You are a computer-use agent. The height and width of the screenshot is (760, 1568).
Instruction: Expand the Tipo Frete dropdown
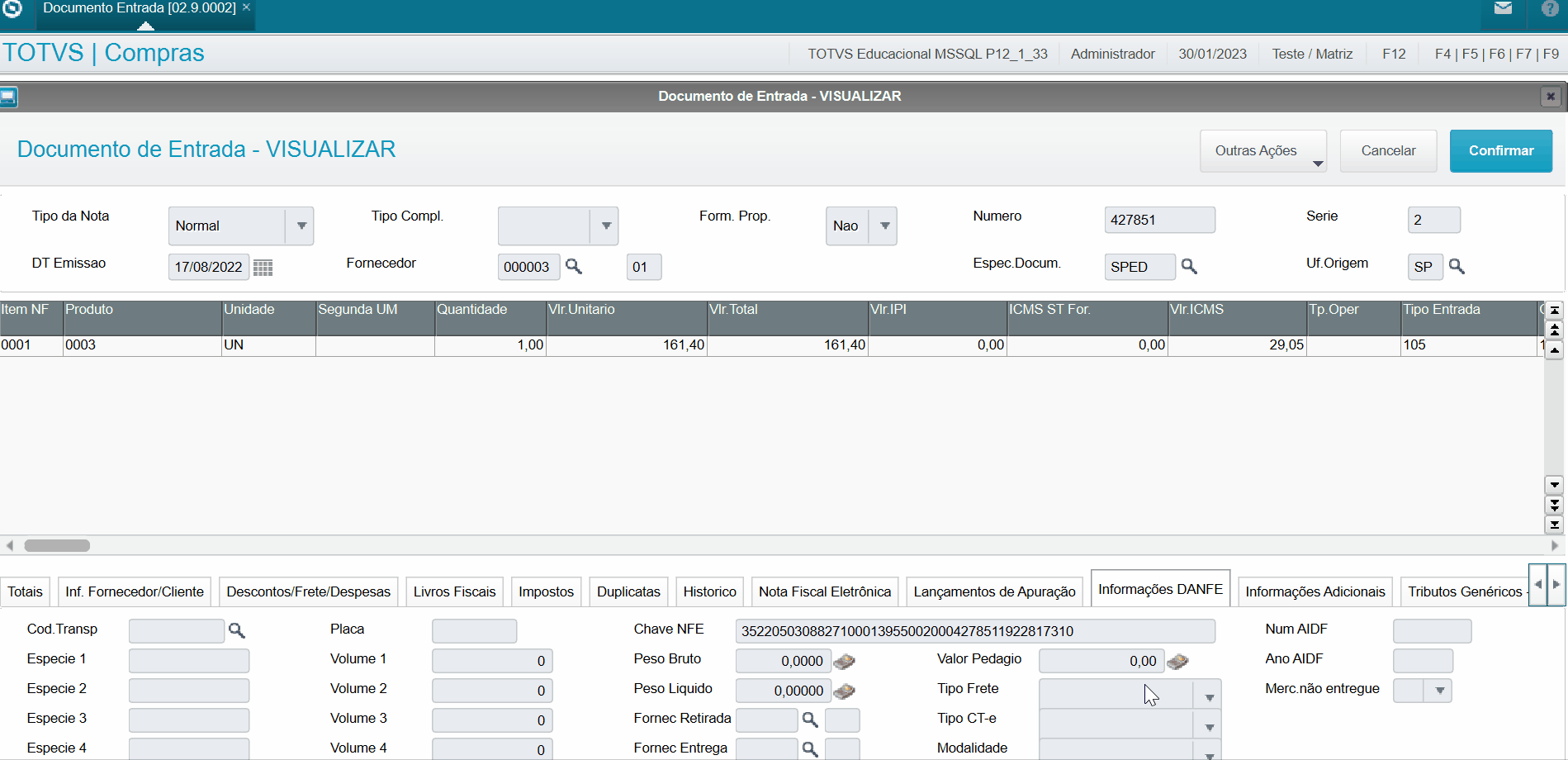tap(1208, 697)
